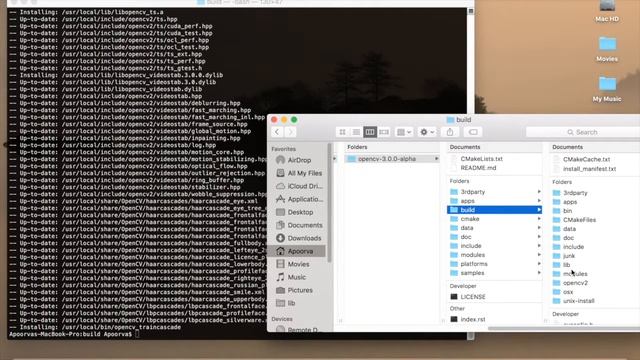This screenshot has height=360, width=640.
Task: Select Apoorva home folder in sidebar
Action: tap(297, 251)
